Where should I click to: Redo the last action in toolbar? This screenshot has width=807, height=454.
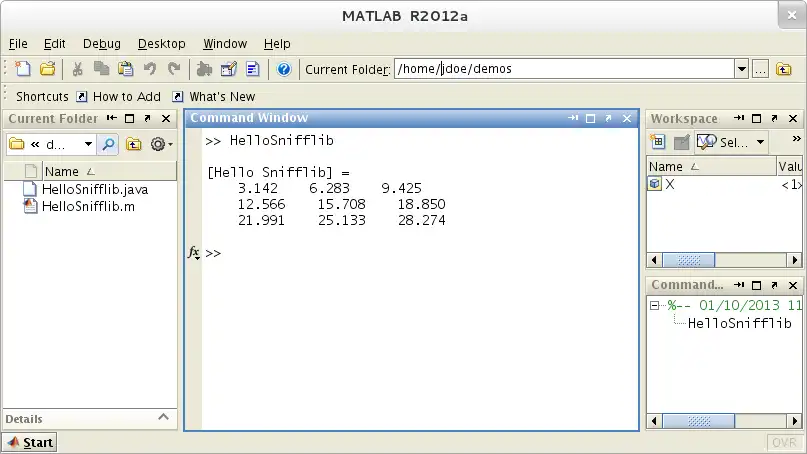tap(174, 69)
